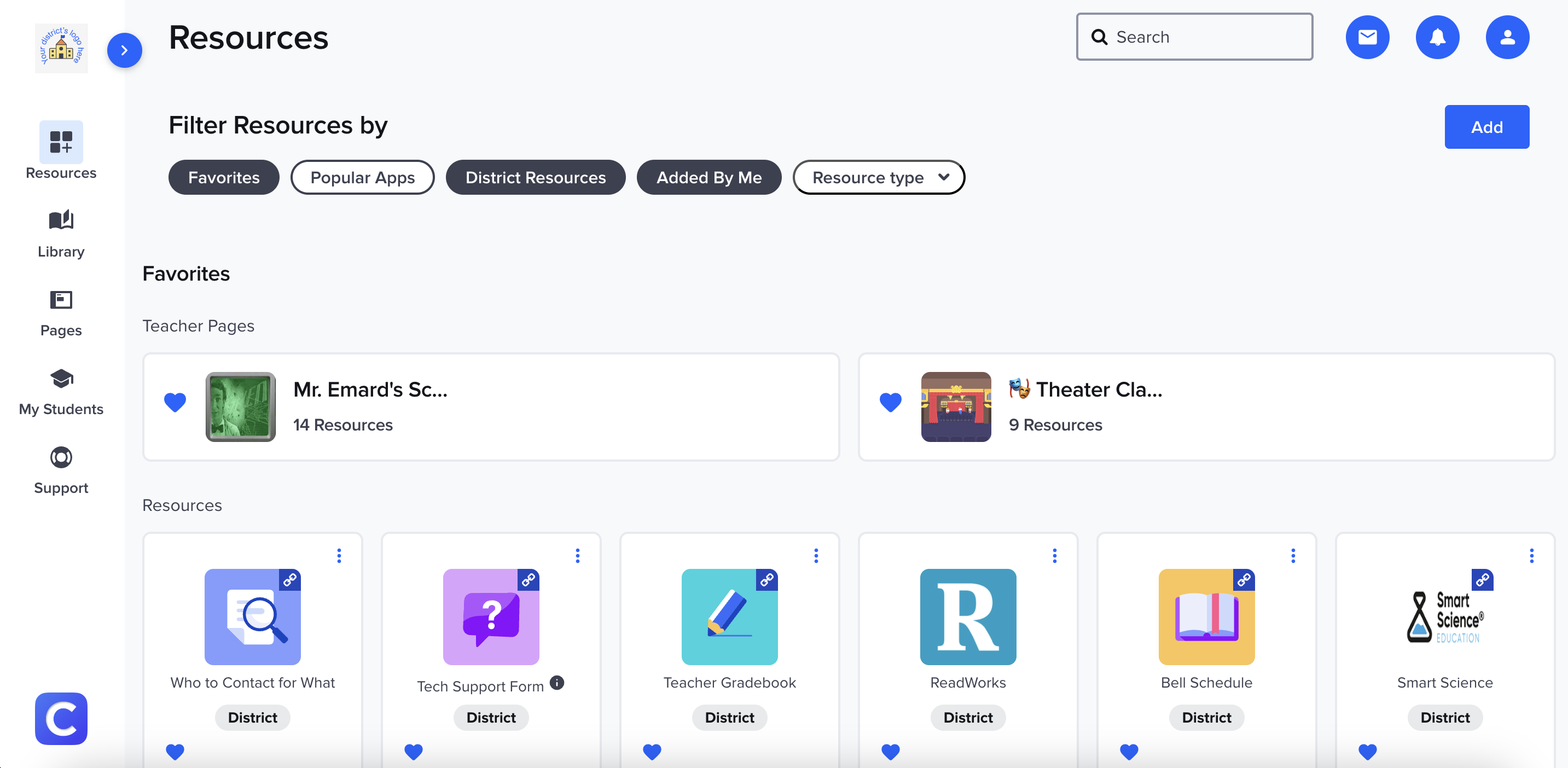The image size is (1568, 768).
Task: Open ReadWorks card options menu
Action: [x=1054, y=555]
